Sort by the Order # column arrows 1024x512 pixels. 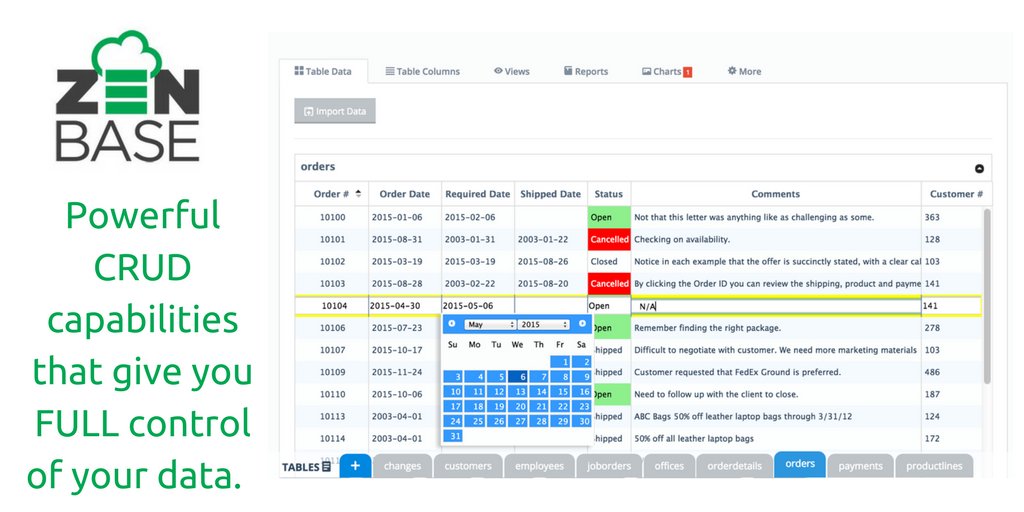[x=358, y=193]
